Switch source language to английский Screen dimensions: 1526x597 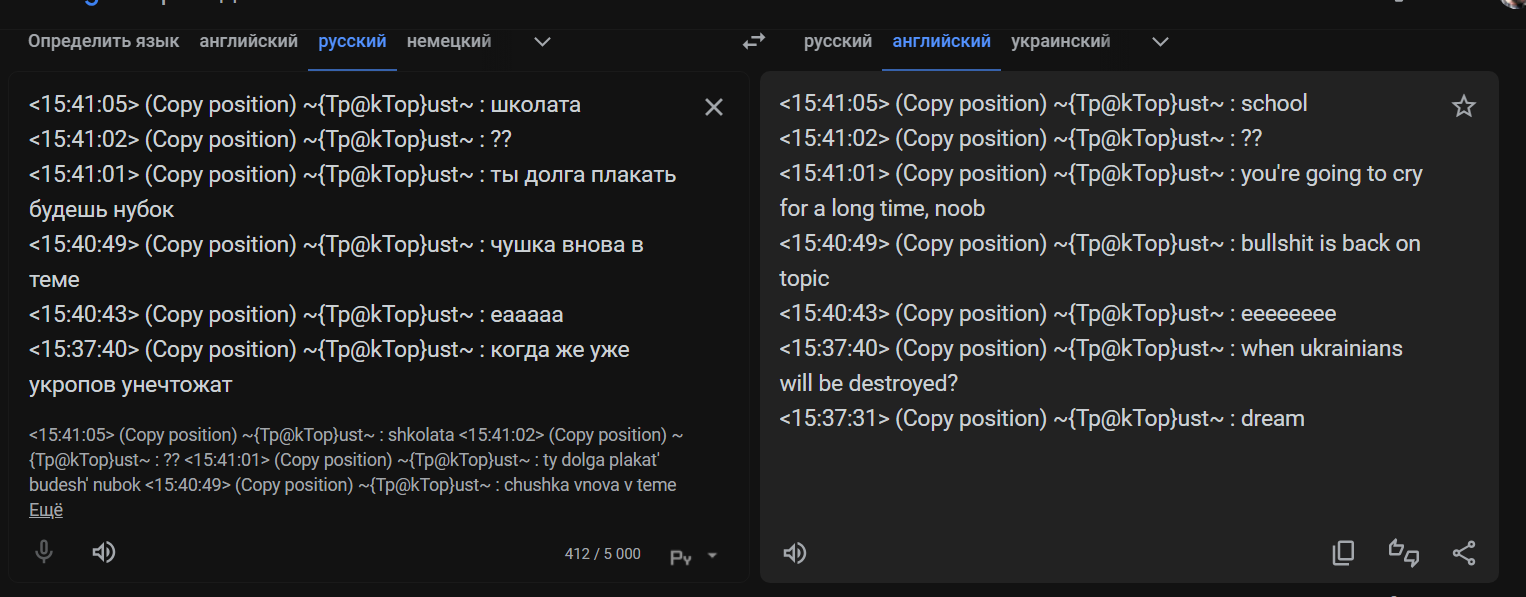click(x=248, y=41)
